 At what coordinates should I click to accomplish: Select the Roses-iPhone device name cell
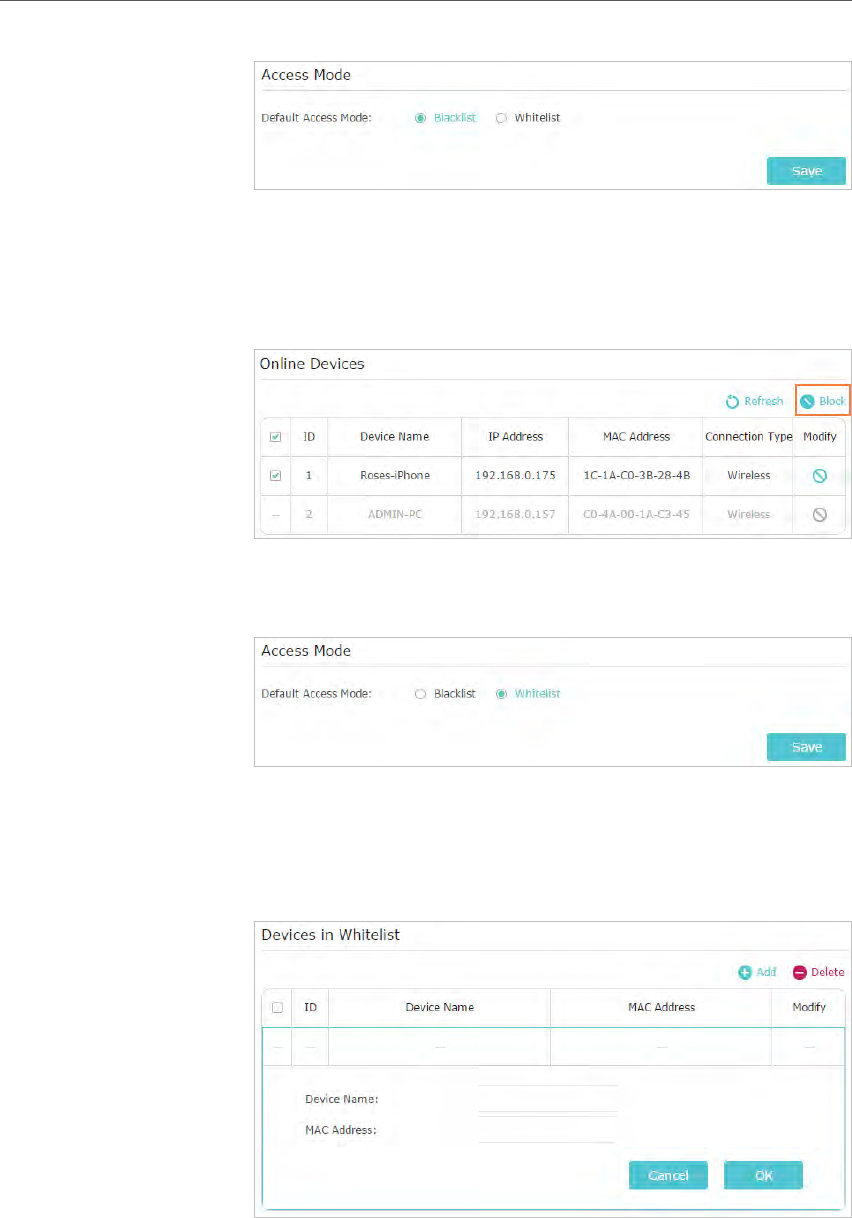click(x=395, y=475)
